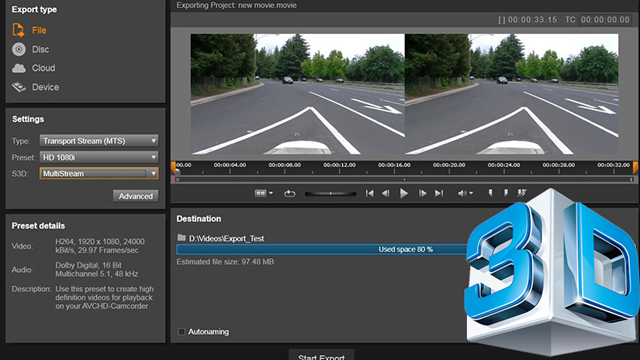640x360 pixels.
Task: Click the orange end marker on the ruler
Action: point(636,167)
